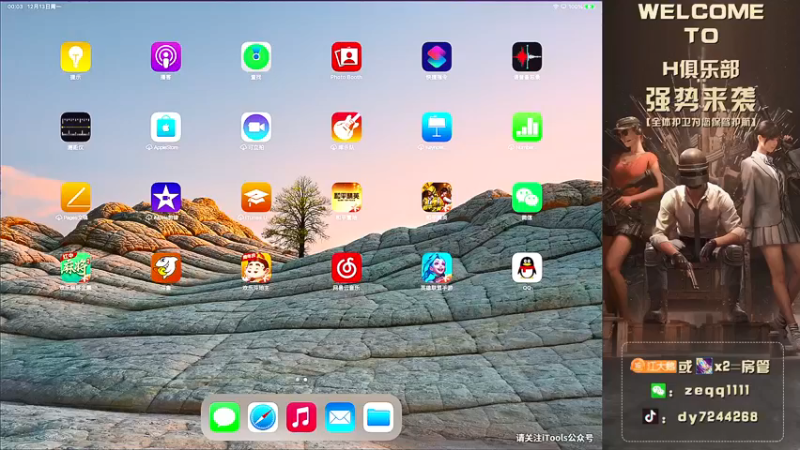Launch the Clips video app

point(256,127)
